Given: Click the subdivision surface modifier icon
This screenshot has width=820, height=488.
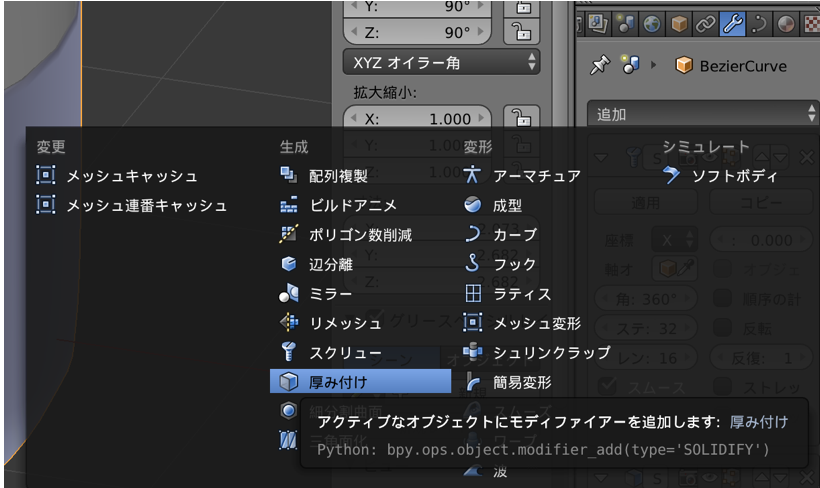Looking at the screenshot, I should 288,411.
